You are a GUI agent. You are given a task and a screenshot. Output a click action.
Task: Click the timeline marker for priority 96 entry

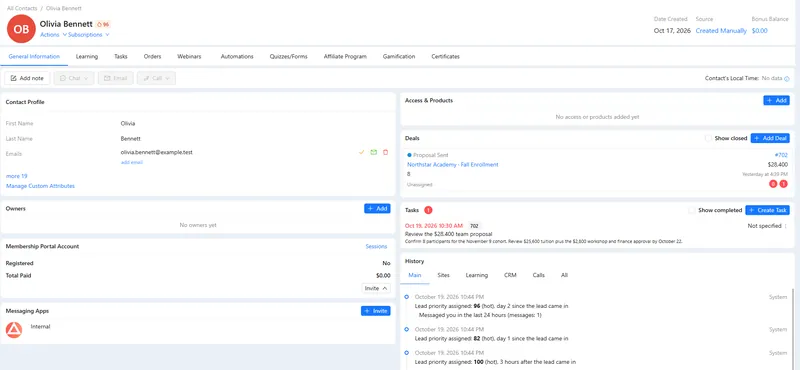click(x=406, y=297)
